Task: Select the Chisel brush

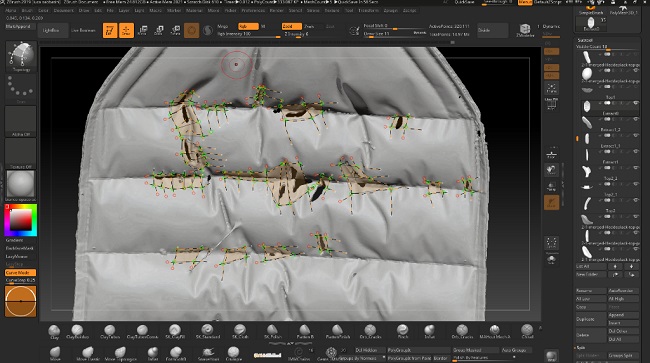Action: 527,332
